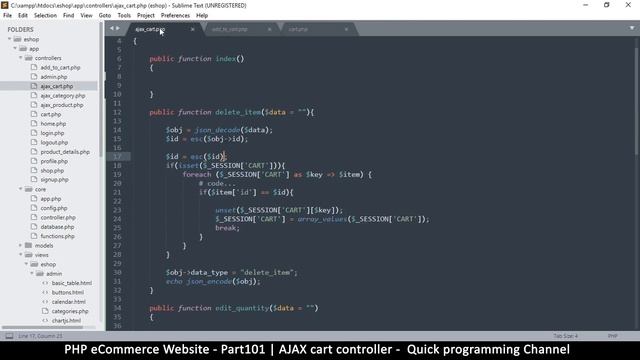Image resolution: width=640 pixels, height=360 pixels.
Task: Click code icon beside calendar.html
Action: [x=45, y=302]
